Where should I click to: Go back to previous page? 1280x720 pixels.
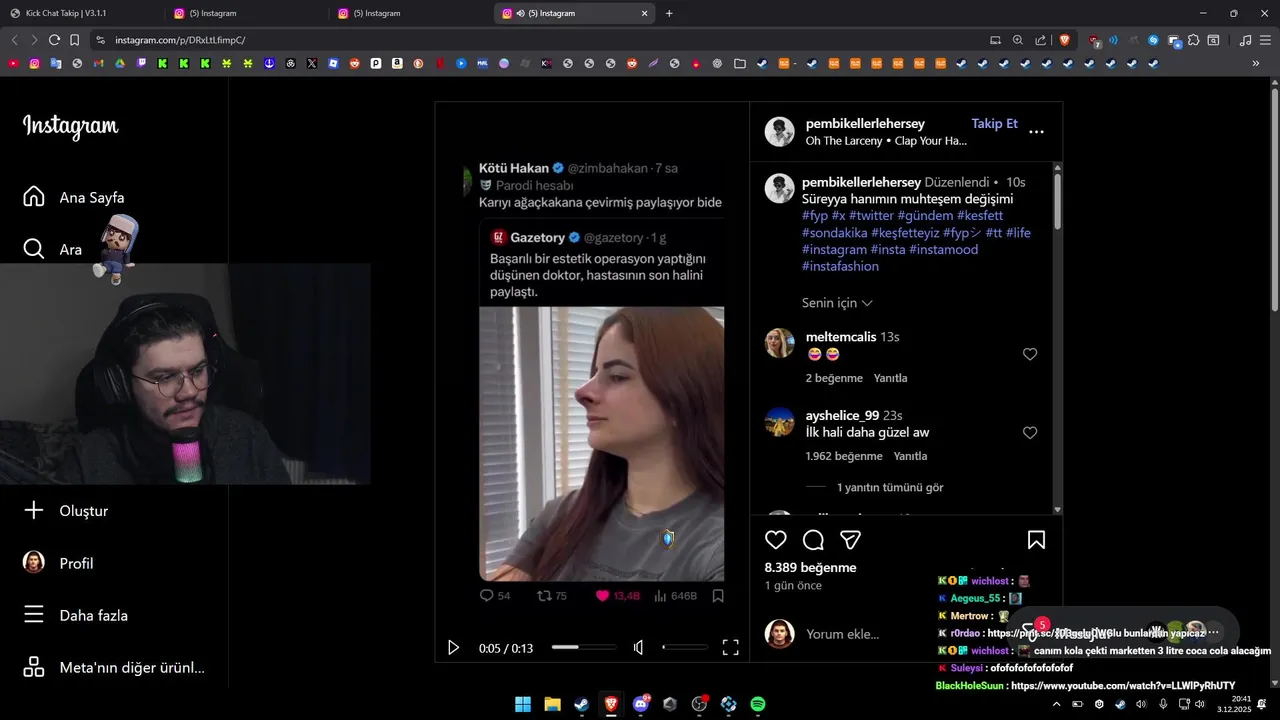coord(14,40)
